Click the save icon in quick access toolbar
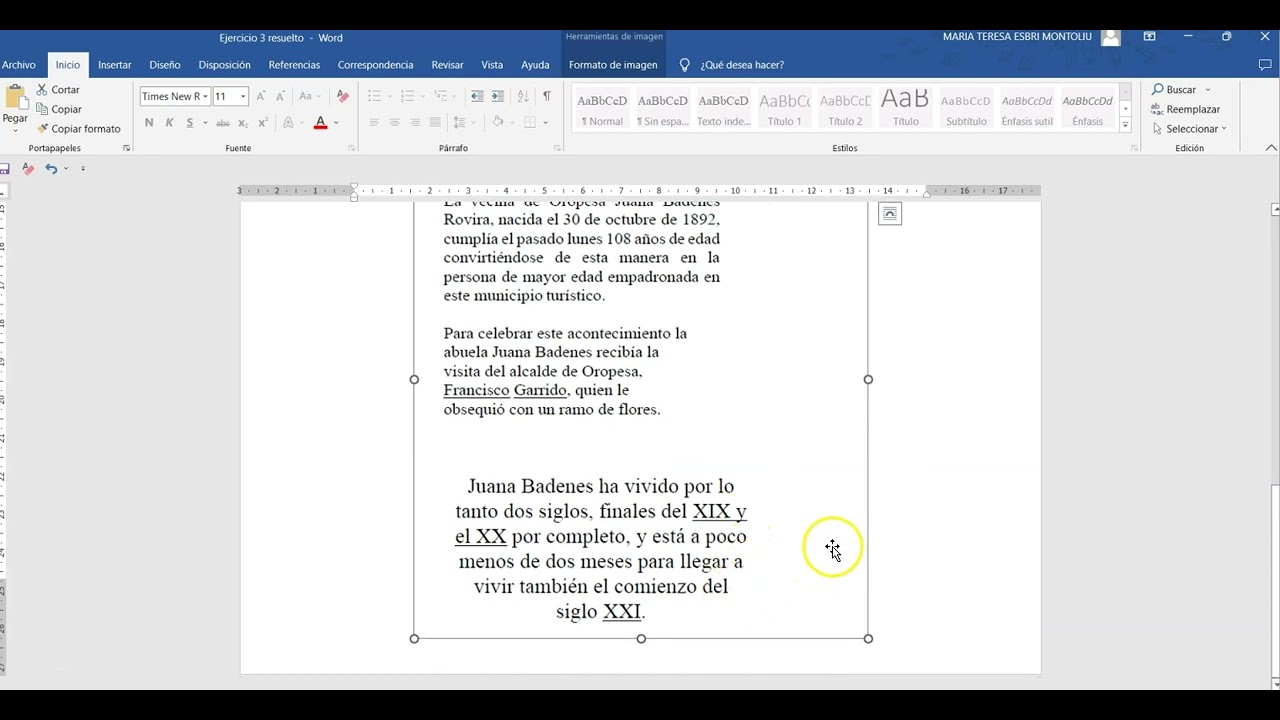 tap(5, 169)
